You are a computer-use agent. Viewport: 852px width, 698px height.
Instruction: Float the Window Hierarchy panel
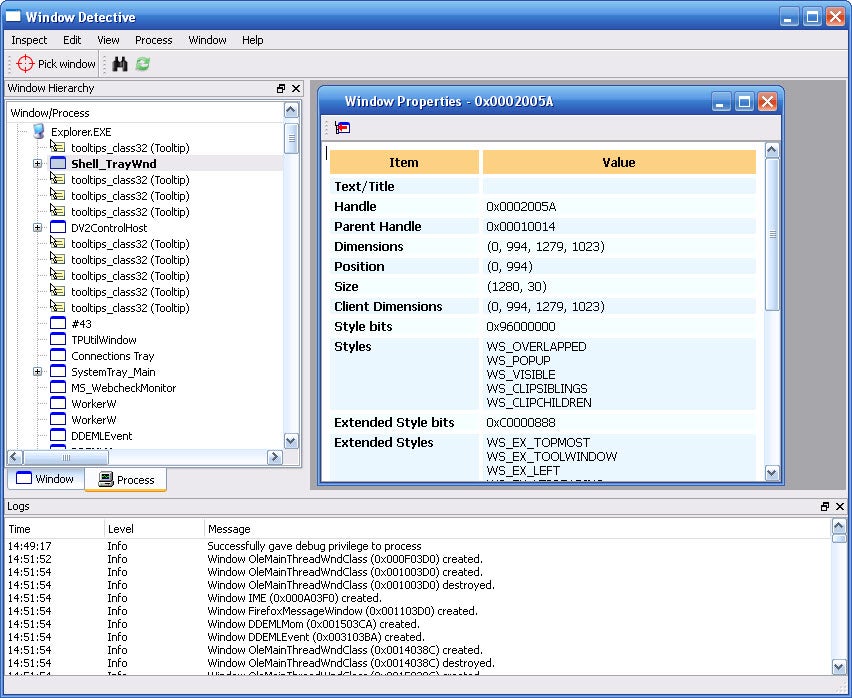click(x=281, y=89)
